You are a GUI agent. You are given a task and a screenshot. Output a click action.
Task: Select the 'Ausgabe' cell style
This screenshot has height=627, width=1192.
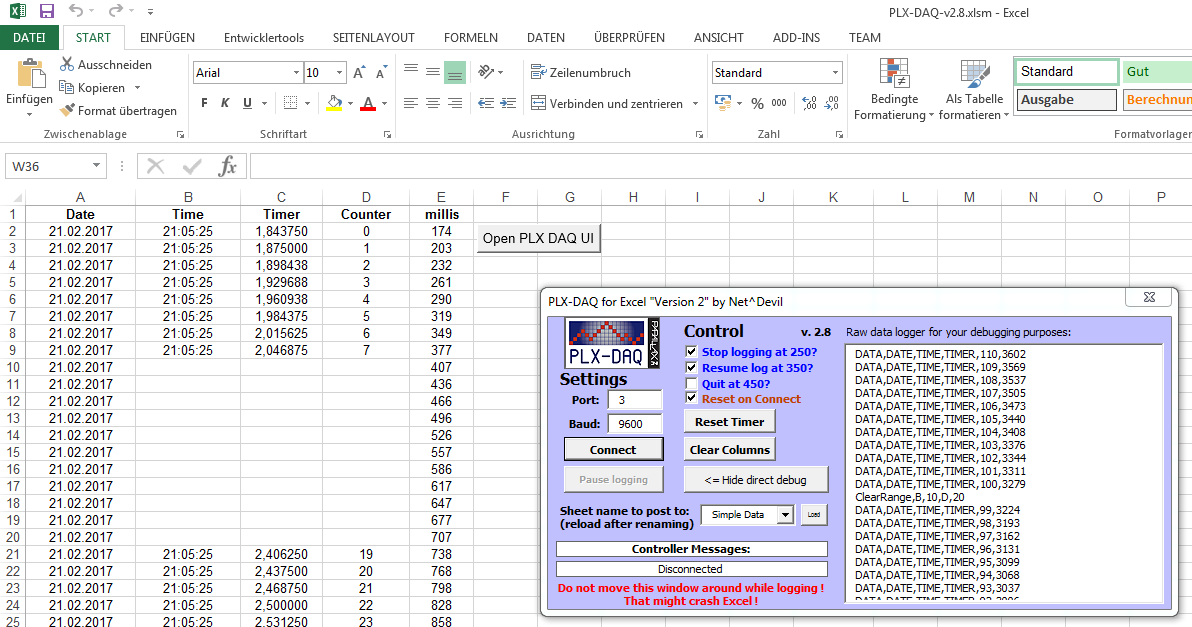1067,100
